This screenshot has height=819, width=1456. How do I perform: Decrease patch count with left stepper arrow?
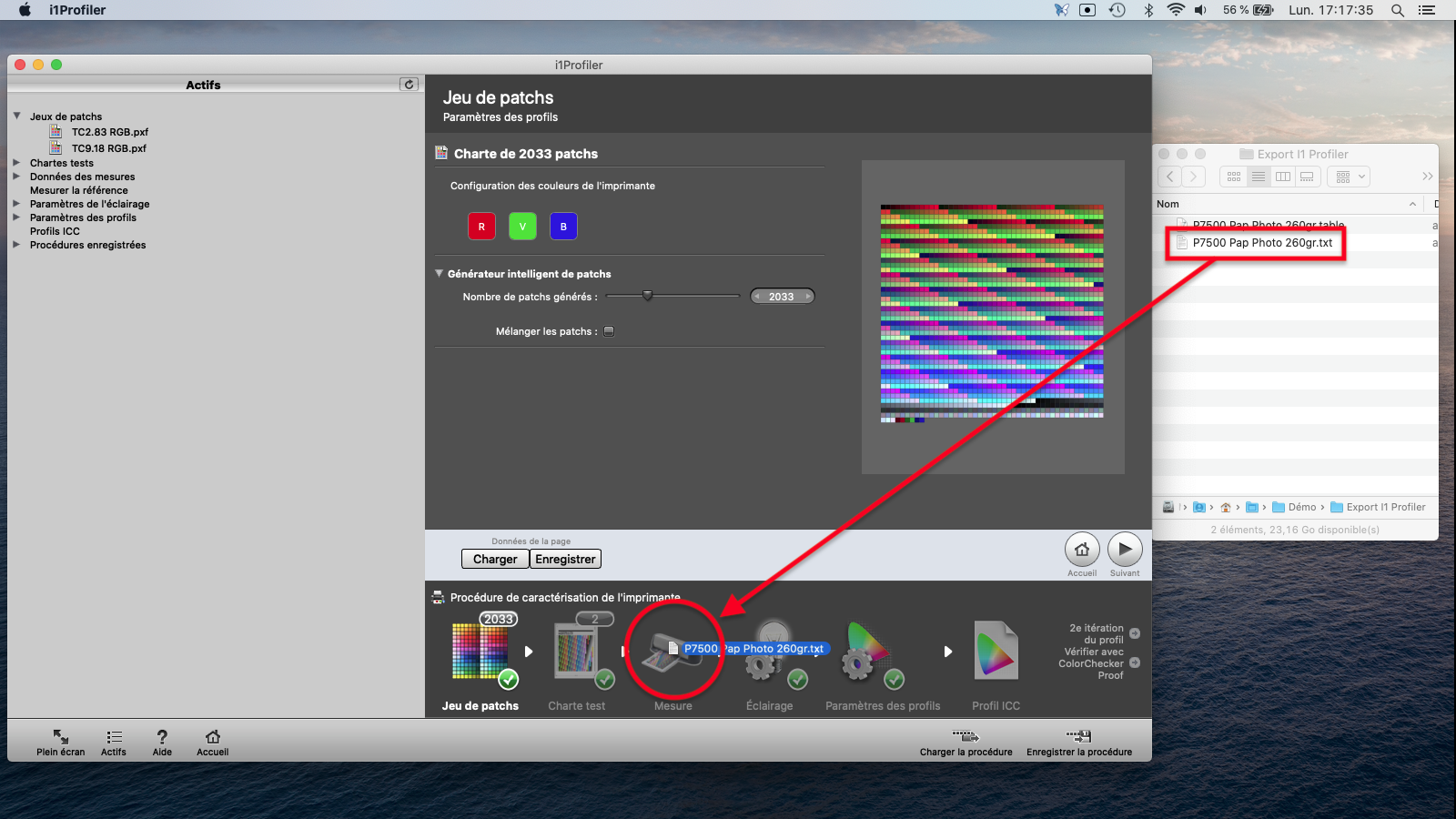756,297
